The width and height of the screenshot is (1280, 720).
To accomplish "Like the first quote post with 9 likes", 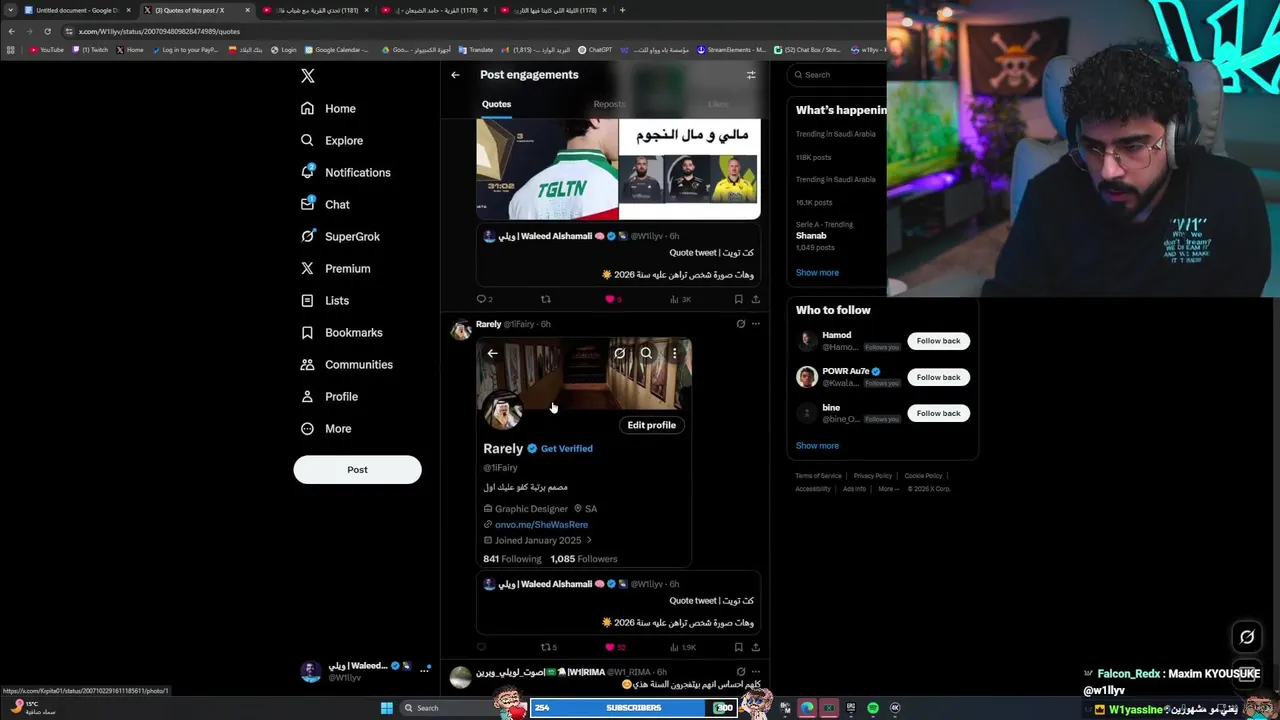I will [612, 299].
